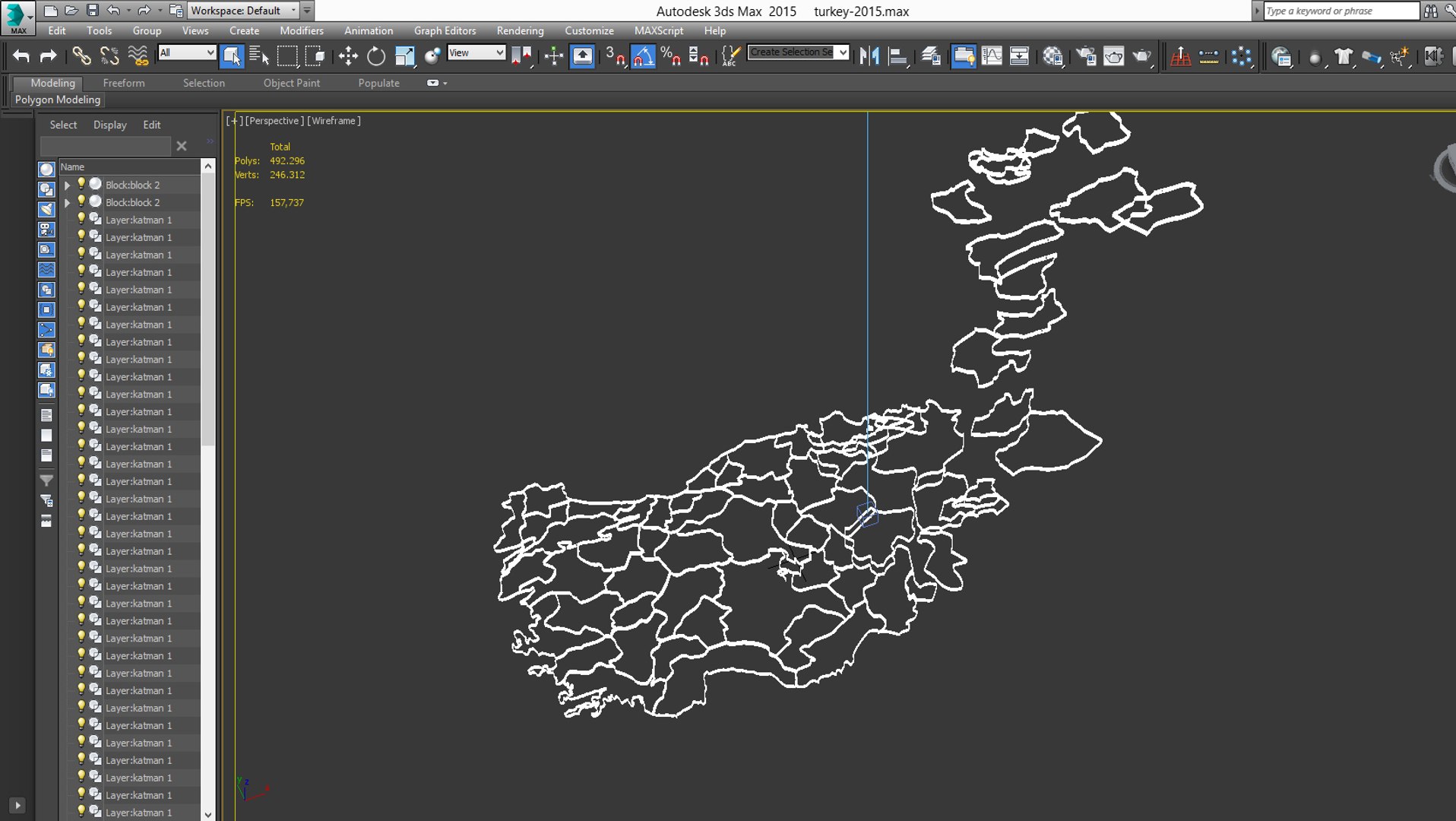Open the Material Editor
Screen dimensions: 1456x821
(x=1053, y=56)
